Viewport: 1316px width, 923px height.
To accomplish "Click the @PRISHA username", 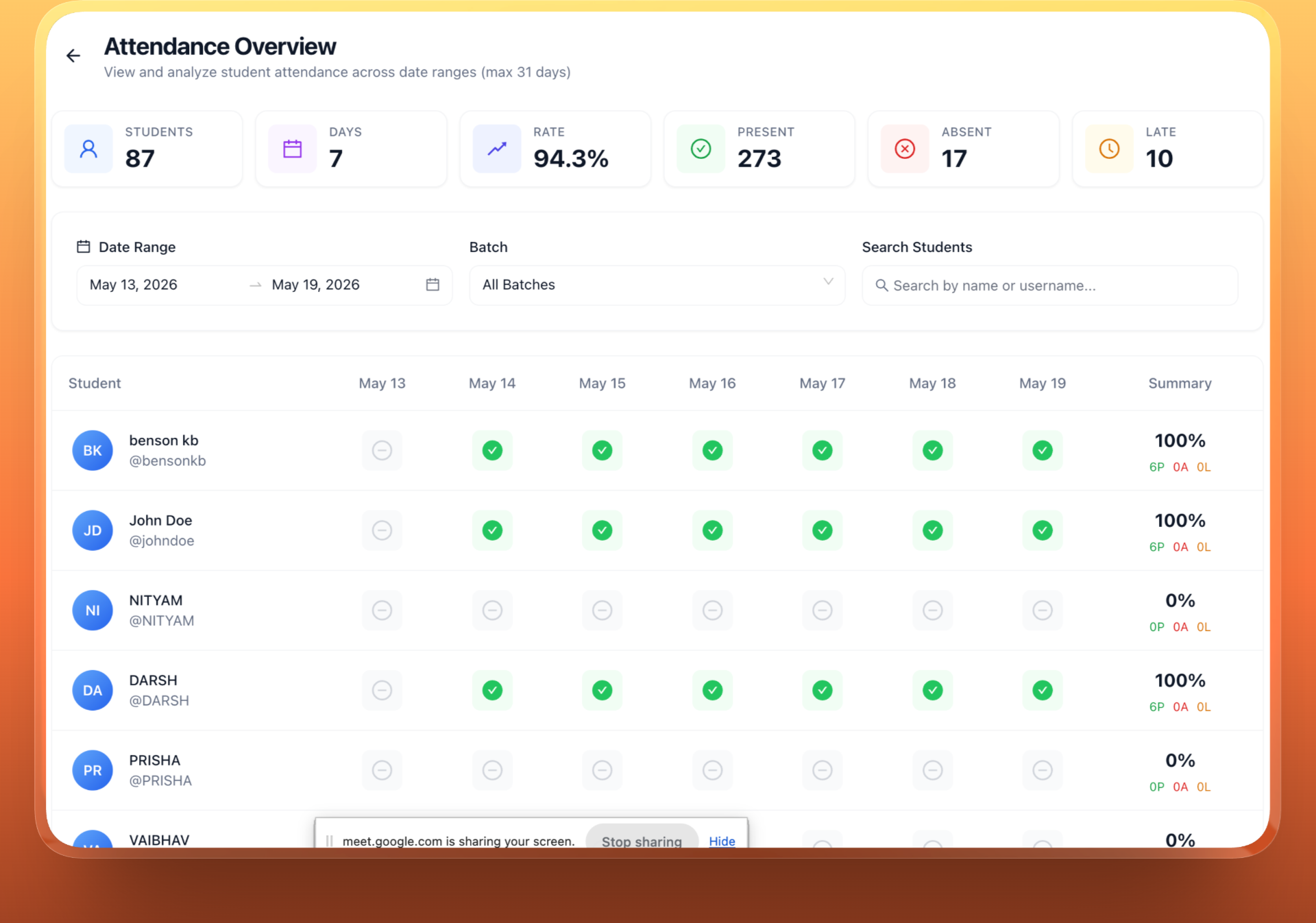I will point(160,780).
